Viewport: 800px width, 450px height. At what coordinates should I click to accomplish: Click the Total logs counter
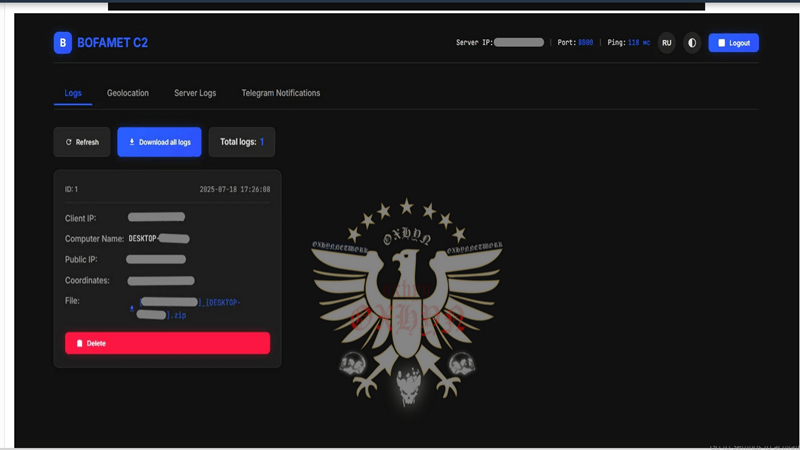click(x=242, y=142)
